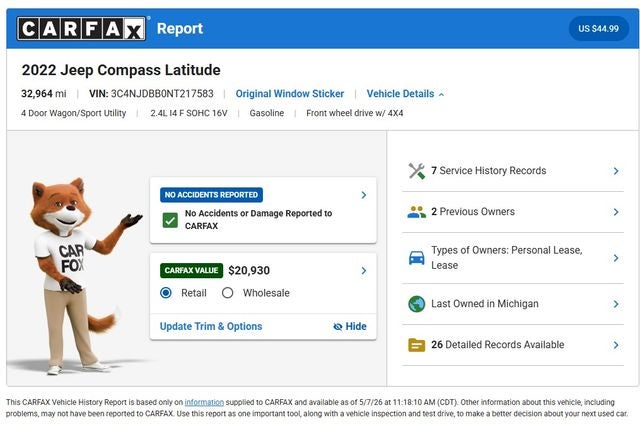The width and height of the screenshot is (640, 424).
Task: Expand 26 Detailed Records Available chevron
Action: pos(616,345)
